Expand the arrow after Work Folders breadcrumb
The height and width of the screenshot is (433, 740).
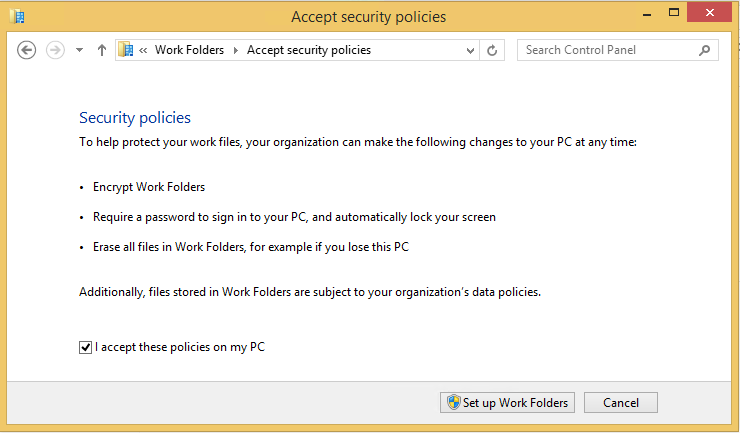(235, 50)
